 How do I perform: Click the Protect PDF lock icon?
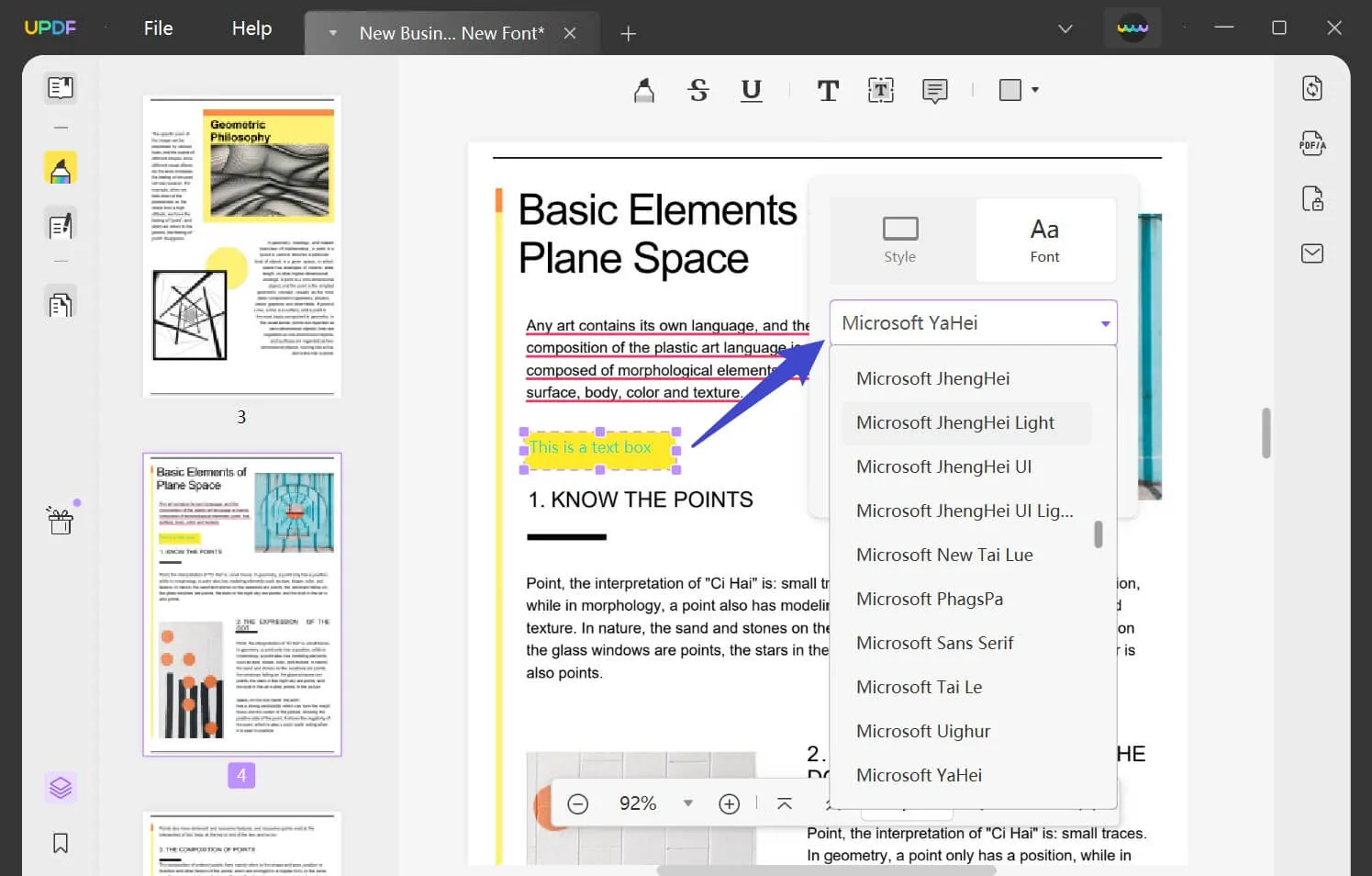[x=1312, y=198]
